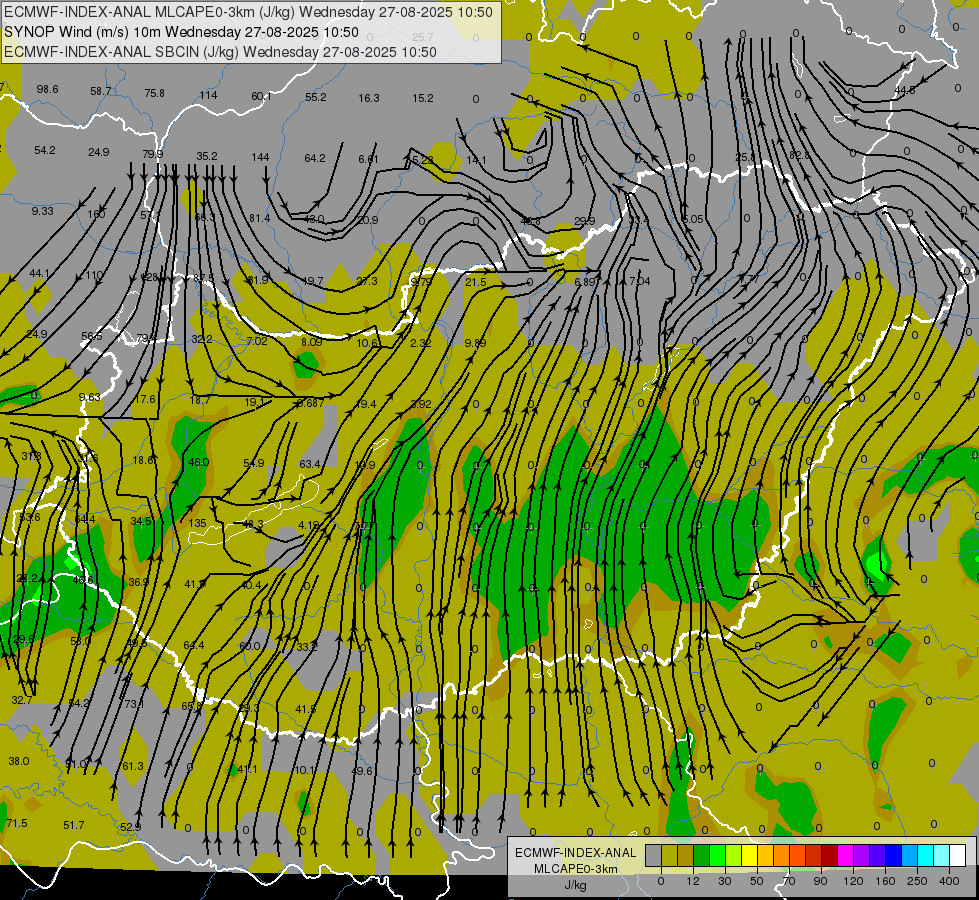Select the dark green legend swatch
The image size is (979, 900).
point(702,856)
